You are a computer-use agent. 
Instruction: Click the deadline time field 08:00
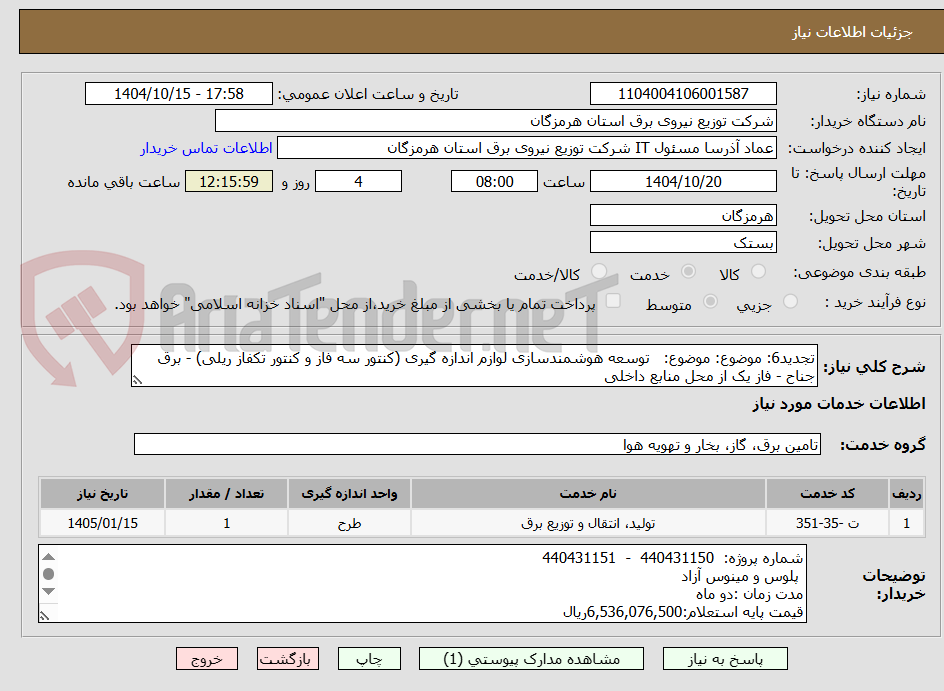pyautogui.click(x=494, y=181)
